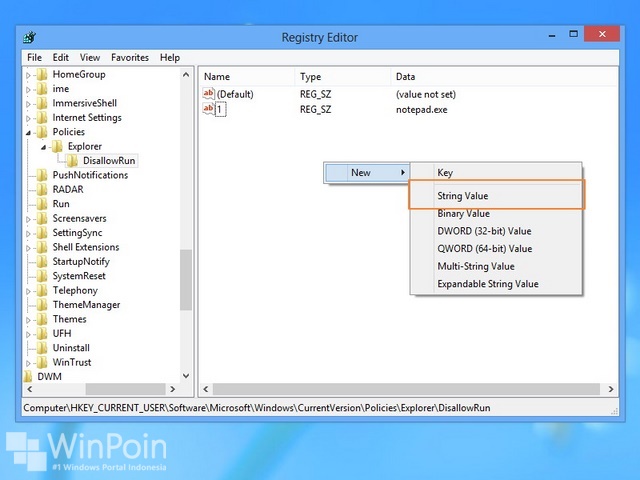Image resolution: width=640 pixels, height=480 pixels.
Task: Click the Explorer folder icon
Action: (x=57, y=146)
